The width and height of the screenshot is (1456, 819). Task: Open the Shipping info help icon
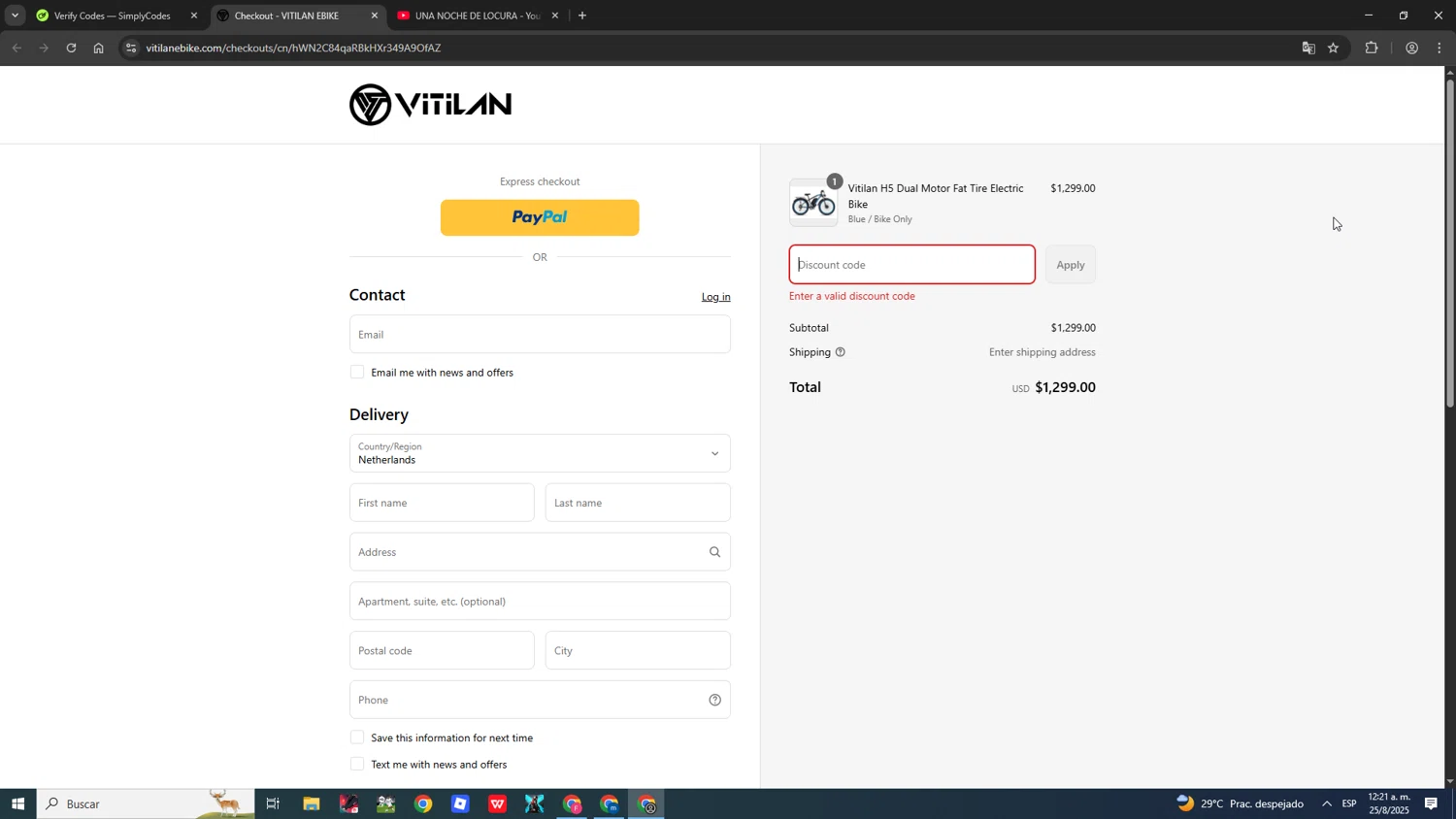pos(840,352)
